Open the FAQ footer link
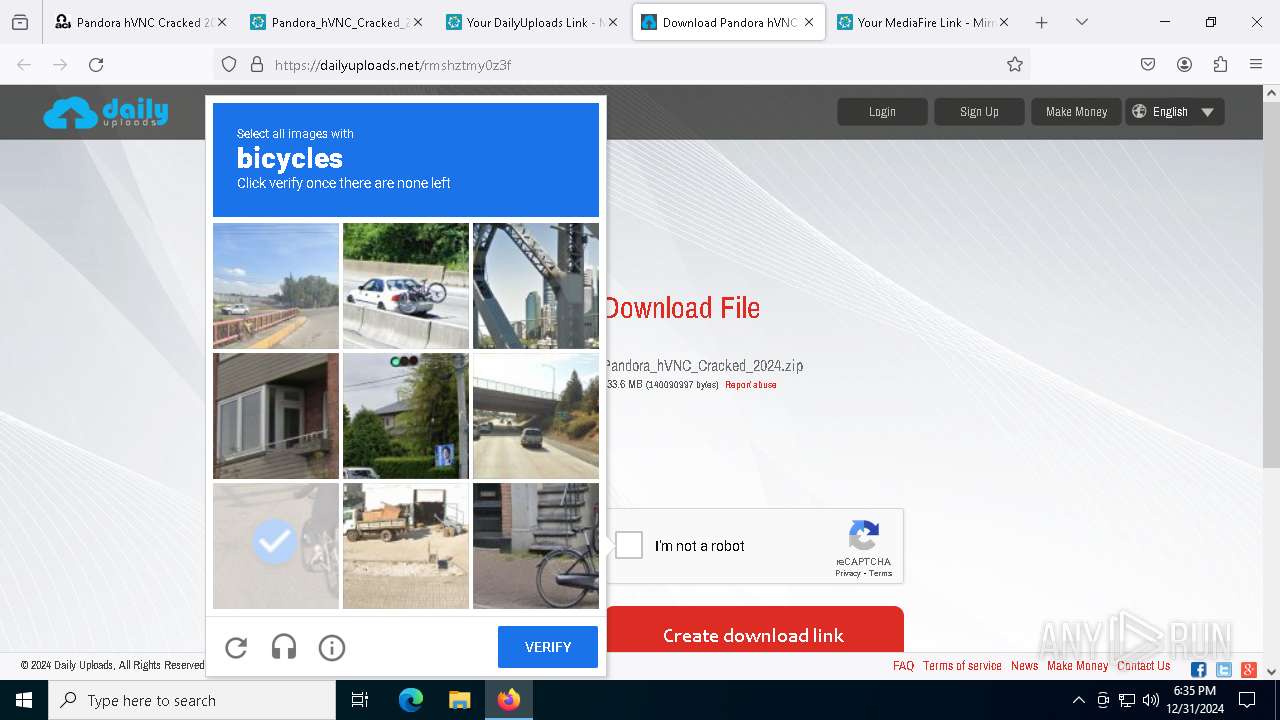The width and height of the screenshot is (1280, 720). pyautogui.click(x=903, y=666)
